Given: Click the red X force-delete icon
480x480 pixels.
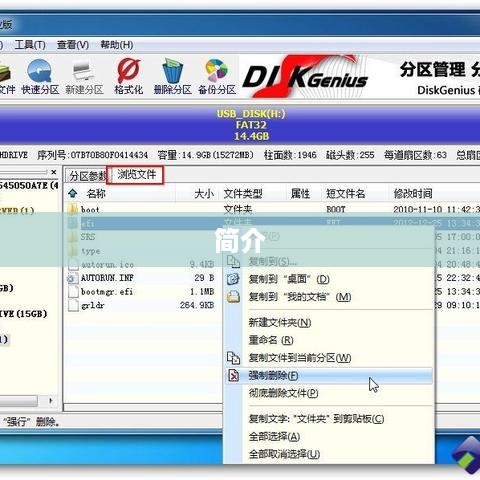Looking at the screenshot, I should pos(233,376).
